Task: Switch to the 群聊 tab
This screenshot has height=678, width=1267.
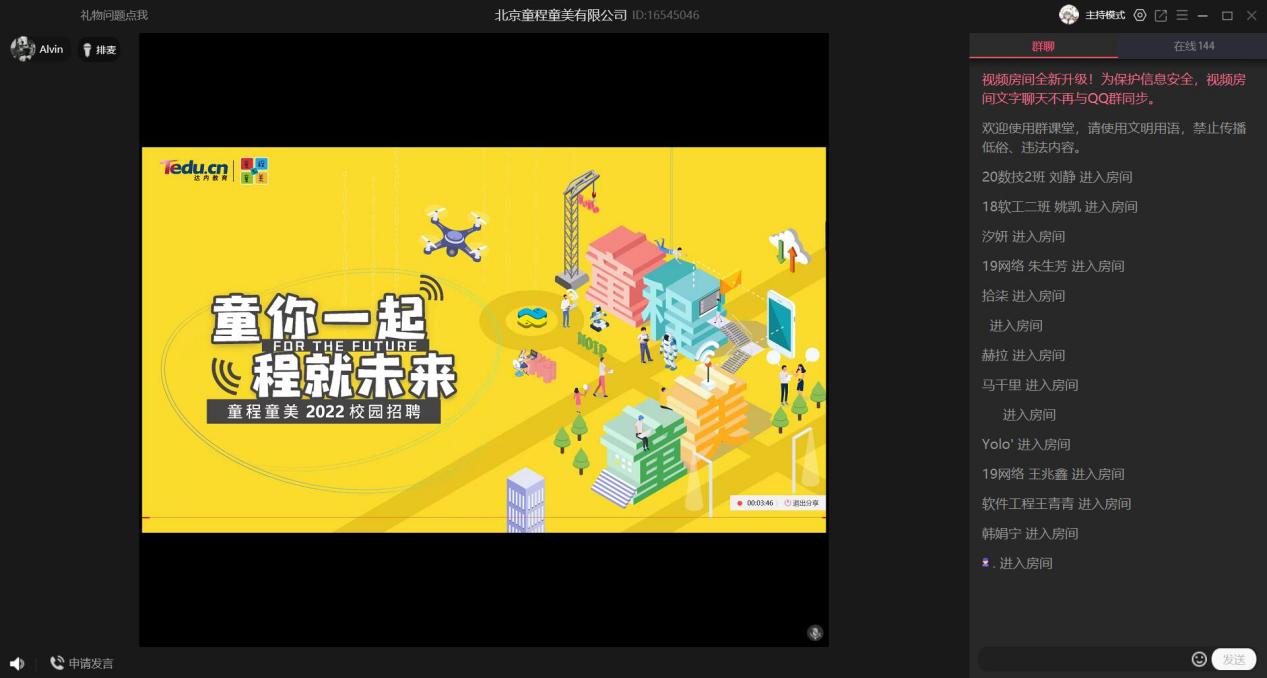Action: [x=1043, y=46]
